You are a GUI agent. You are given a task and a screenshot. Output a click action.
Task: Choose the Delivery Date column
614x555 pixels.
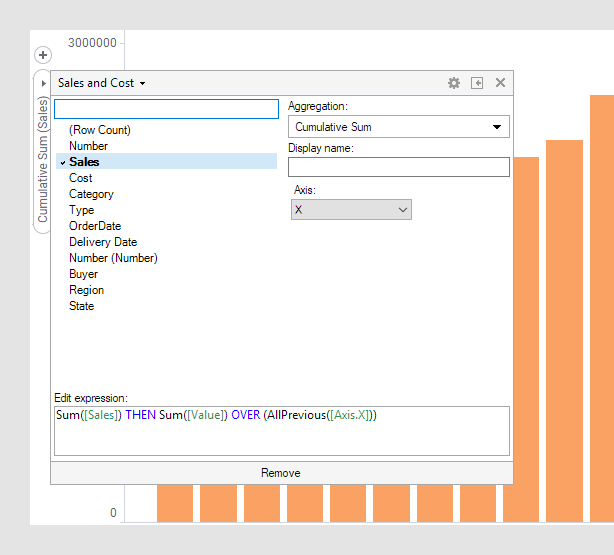tap(103, 242)
